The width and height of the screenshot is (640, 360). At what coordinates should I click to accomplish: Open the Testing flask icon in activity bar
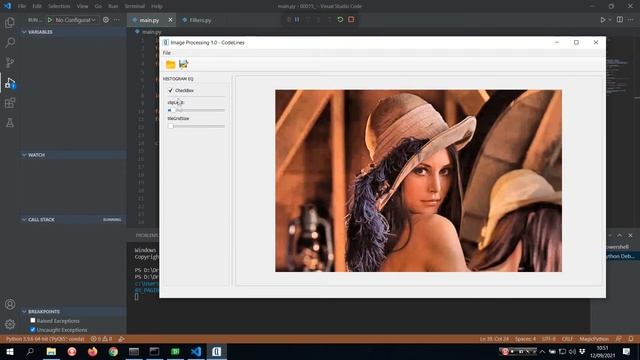(x=10, y=123)
